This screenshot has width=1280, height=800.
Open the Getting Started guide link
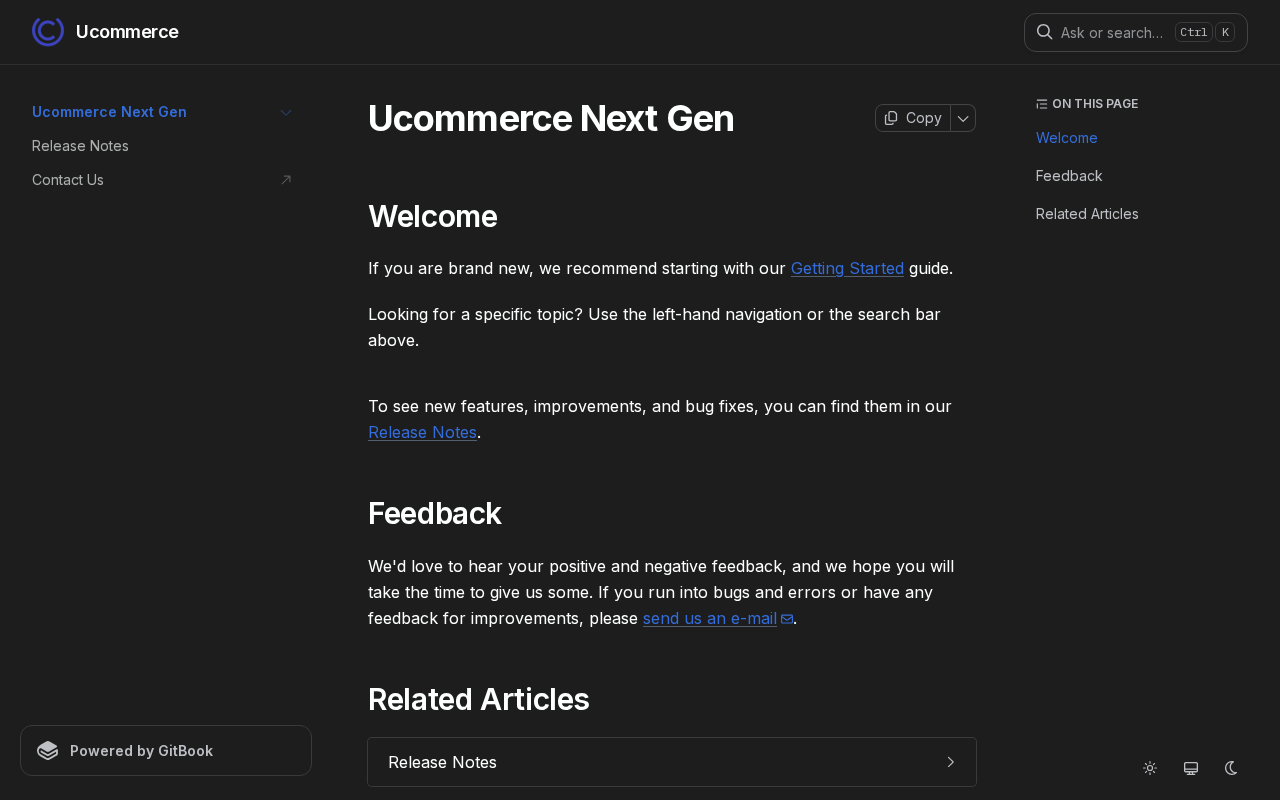tap(847, 268)
